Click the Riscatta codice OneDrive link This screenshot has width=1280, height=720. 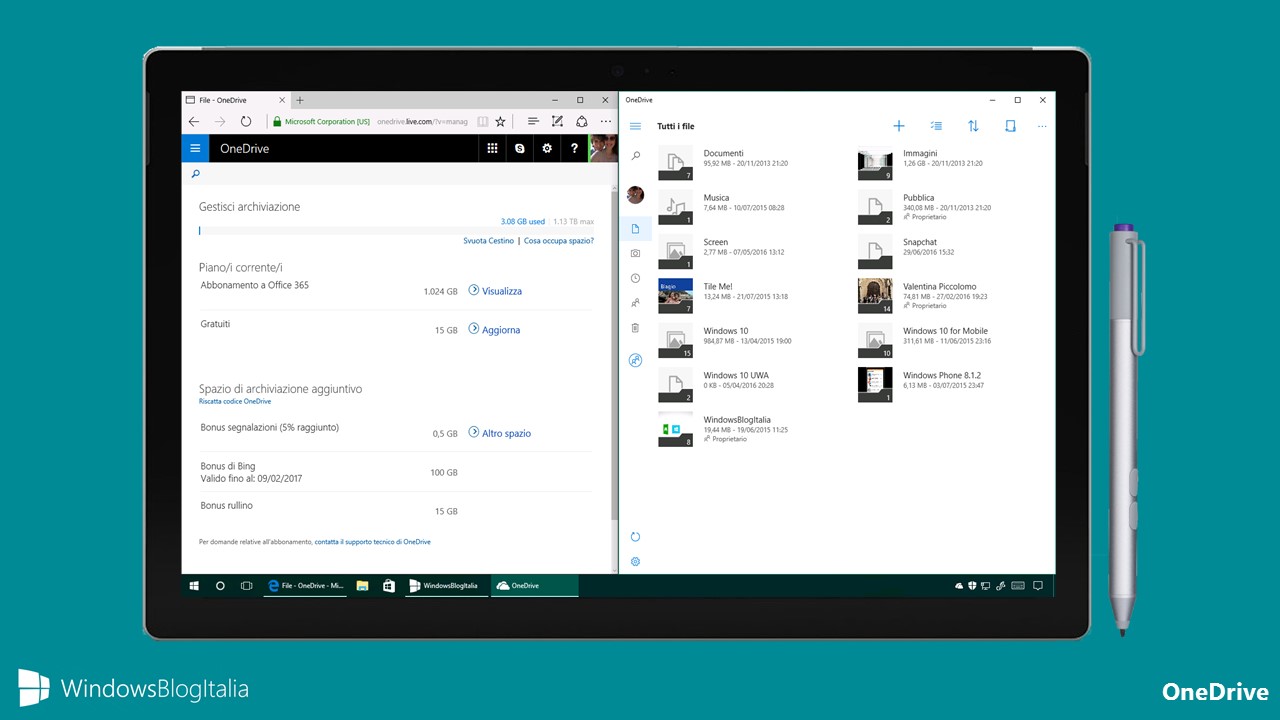[x=235, y=401]
